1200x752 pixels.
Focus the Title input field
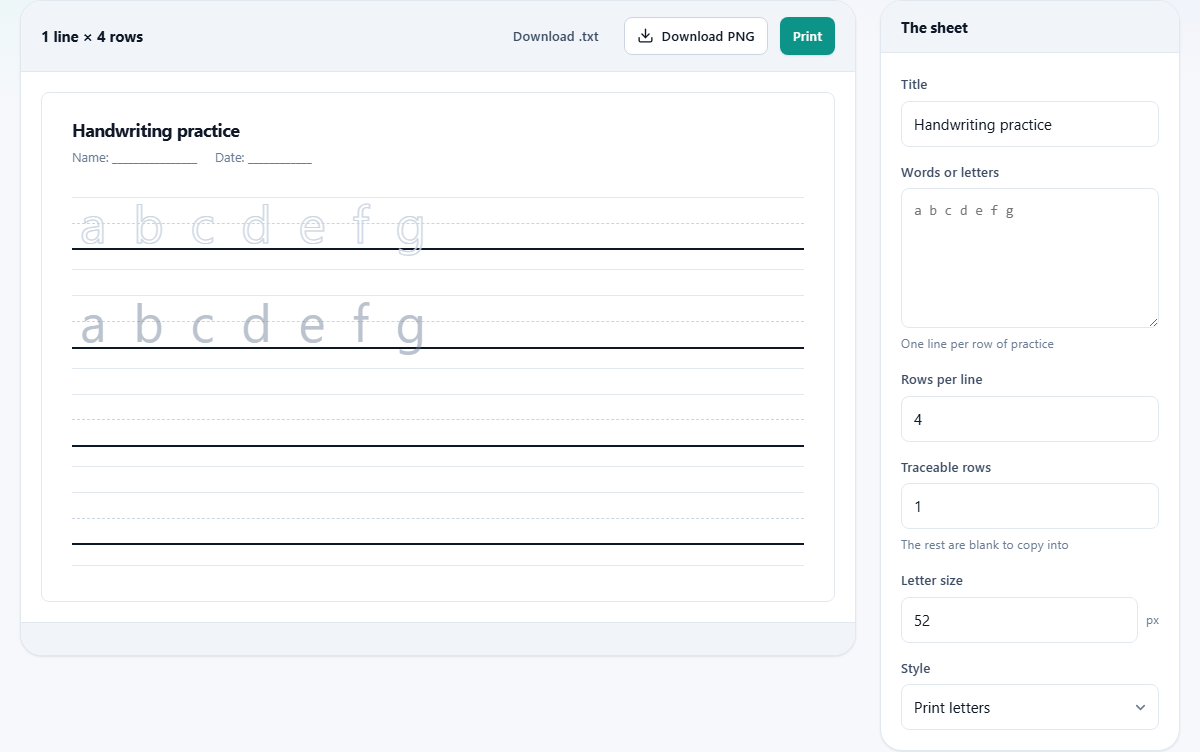[x=1030, y=124]
